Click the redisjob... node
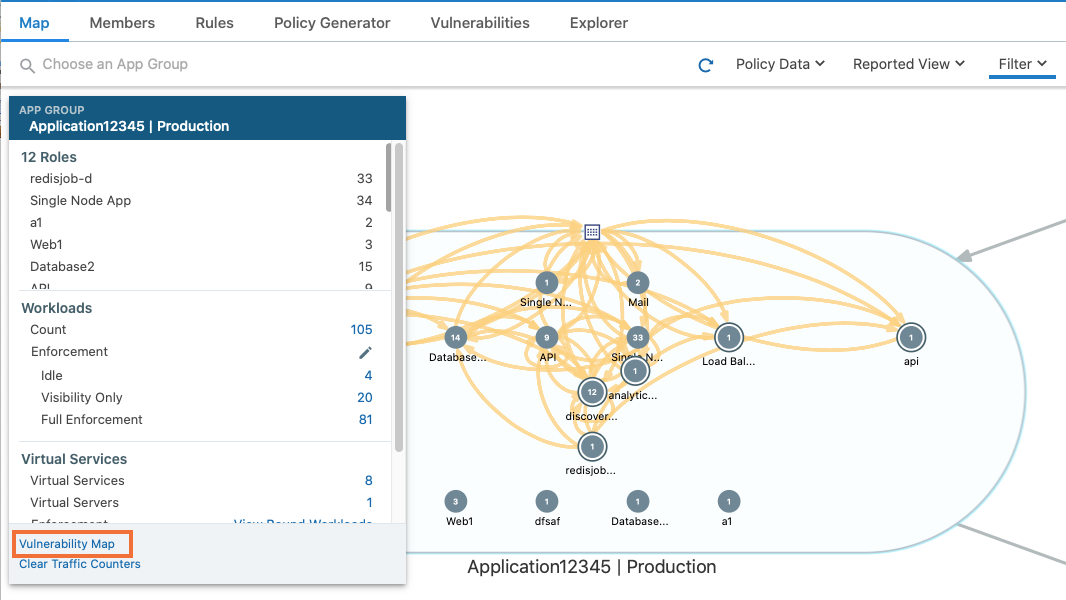 (x=592, y=446)
